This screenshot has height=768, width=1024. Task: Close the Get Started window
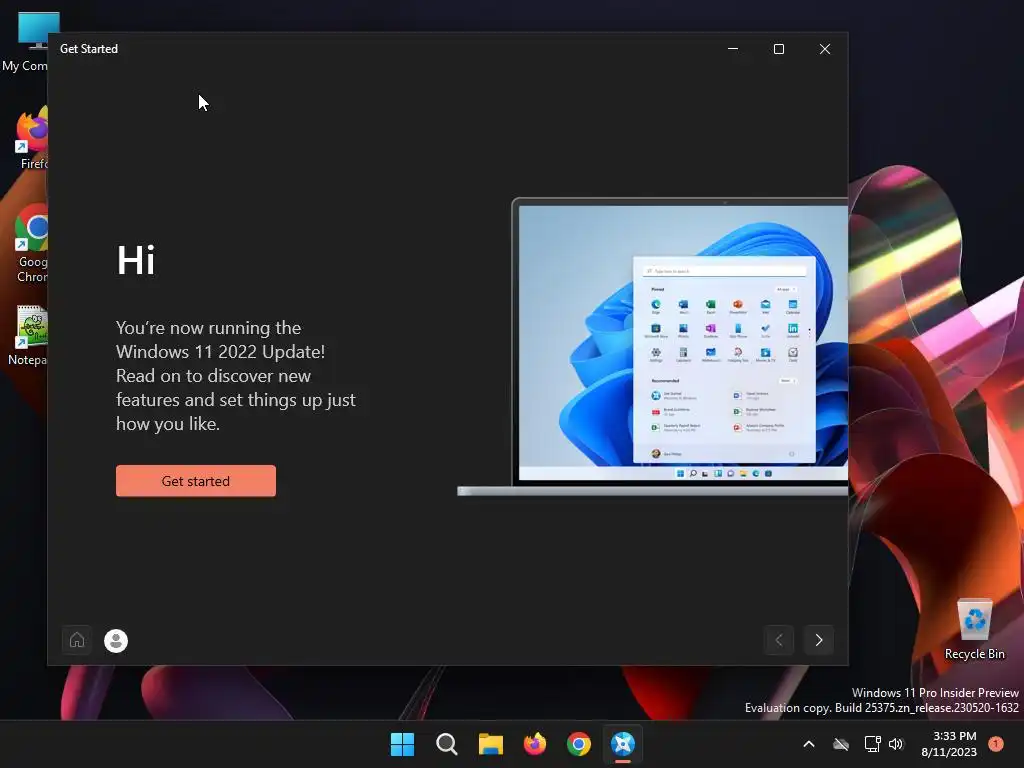[x=825, y=49]
